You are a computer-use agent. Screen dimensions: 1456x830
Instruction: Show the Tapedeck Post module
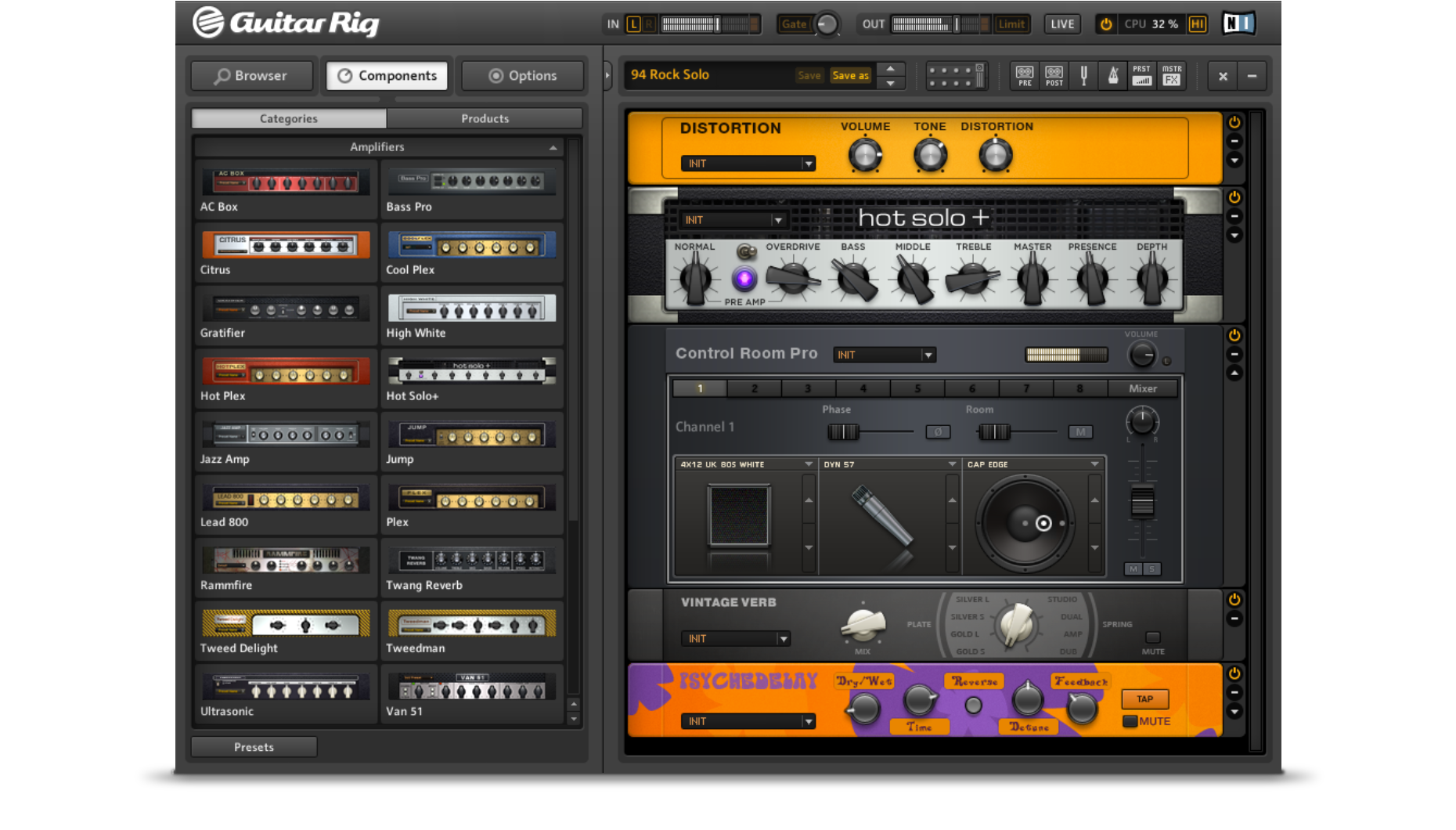pos(1054,76)
